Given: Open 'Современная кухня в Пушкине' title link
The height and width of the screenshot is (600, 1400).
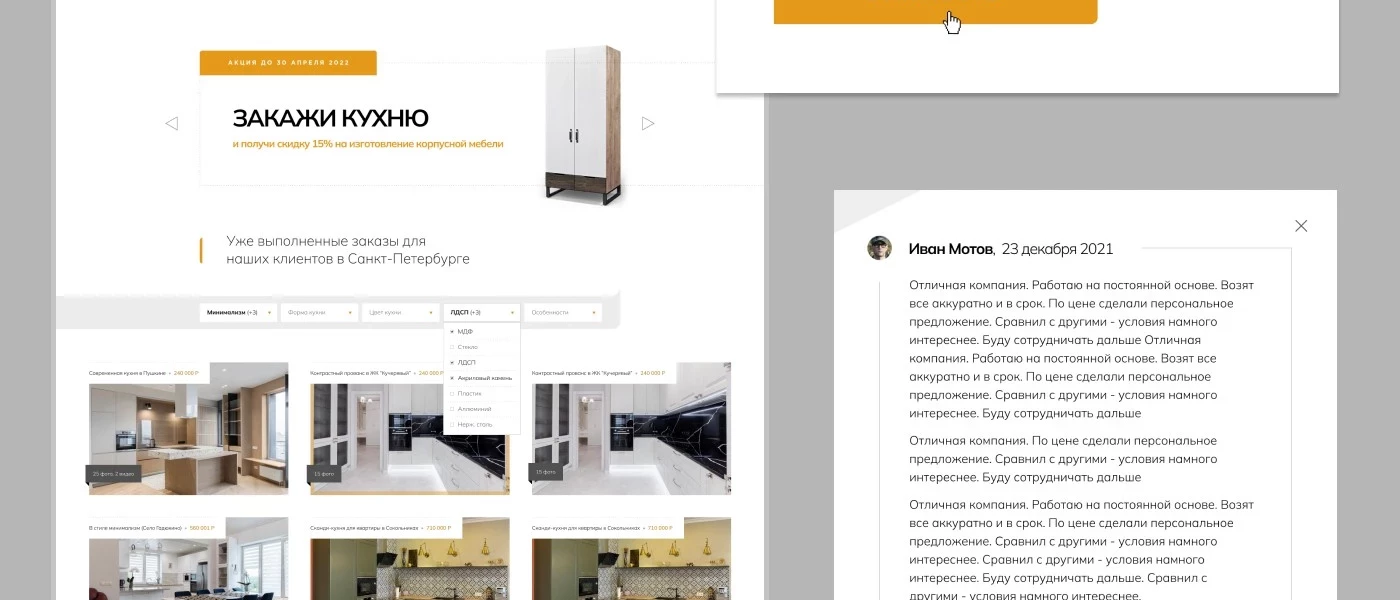Looking at the screenshot, I should click(x=128, y=373).
